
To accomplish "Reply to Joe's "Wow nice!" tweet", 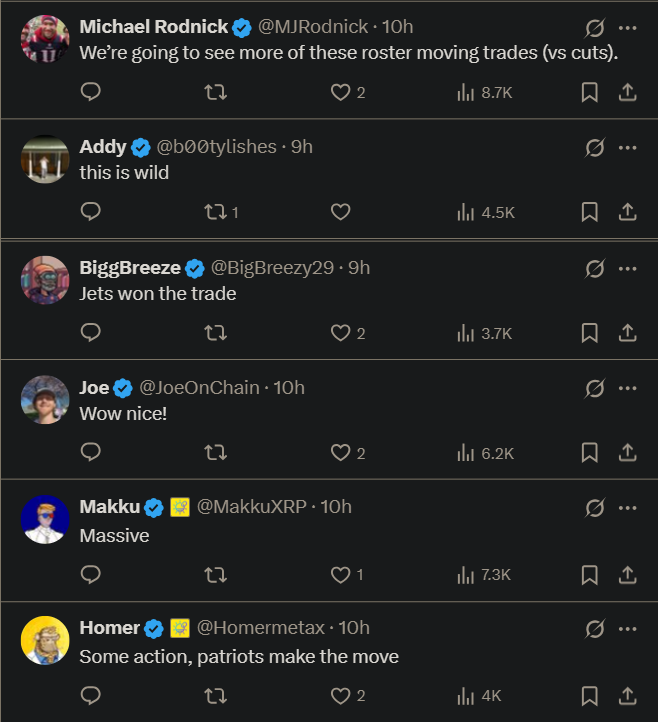I will tap(91, 453).
